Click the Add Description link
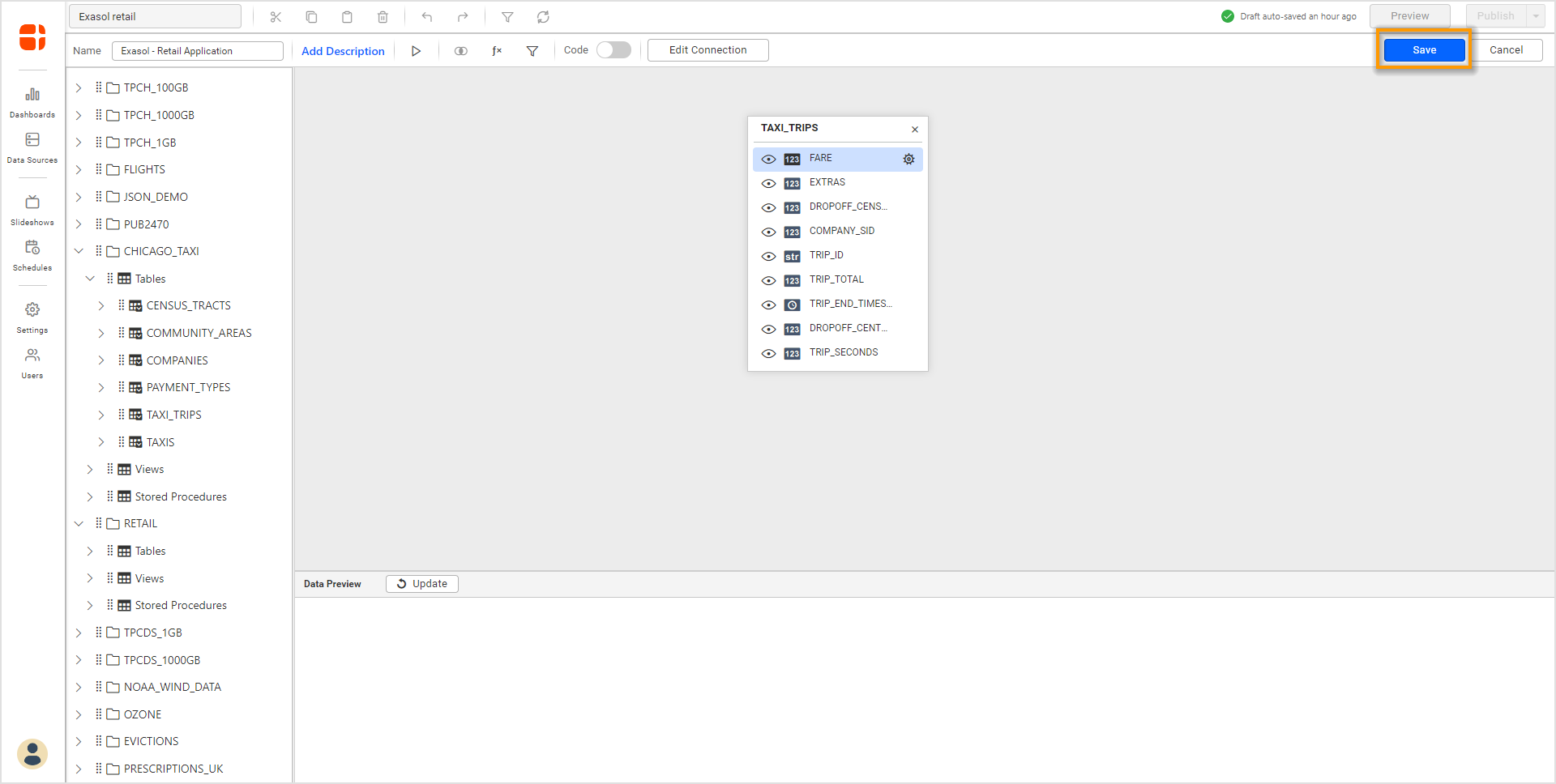 point(343,51)
